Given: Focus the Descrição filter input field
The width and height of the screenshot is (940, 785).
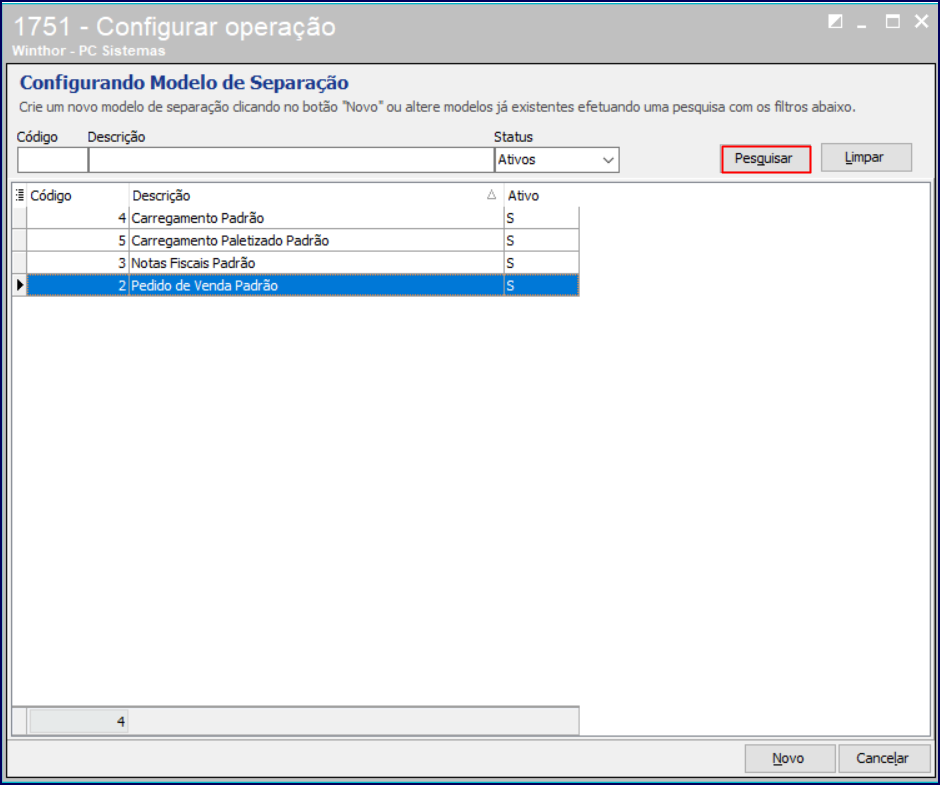Looking at the screenshot, I should coord(291,160).
